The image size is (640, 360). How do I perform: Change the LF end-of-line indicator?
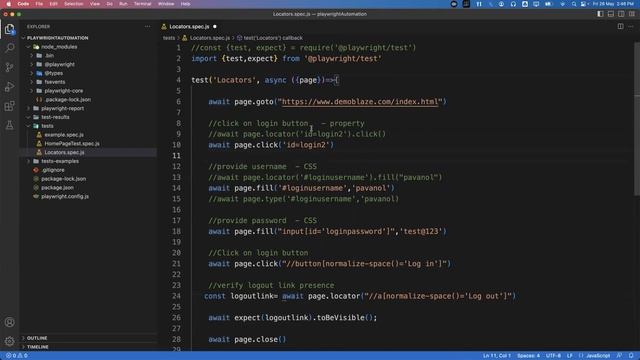pos(569,356)
